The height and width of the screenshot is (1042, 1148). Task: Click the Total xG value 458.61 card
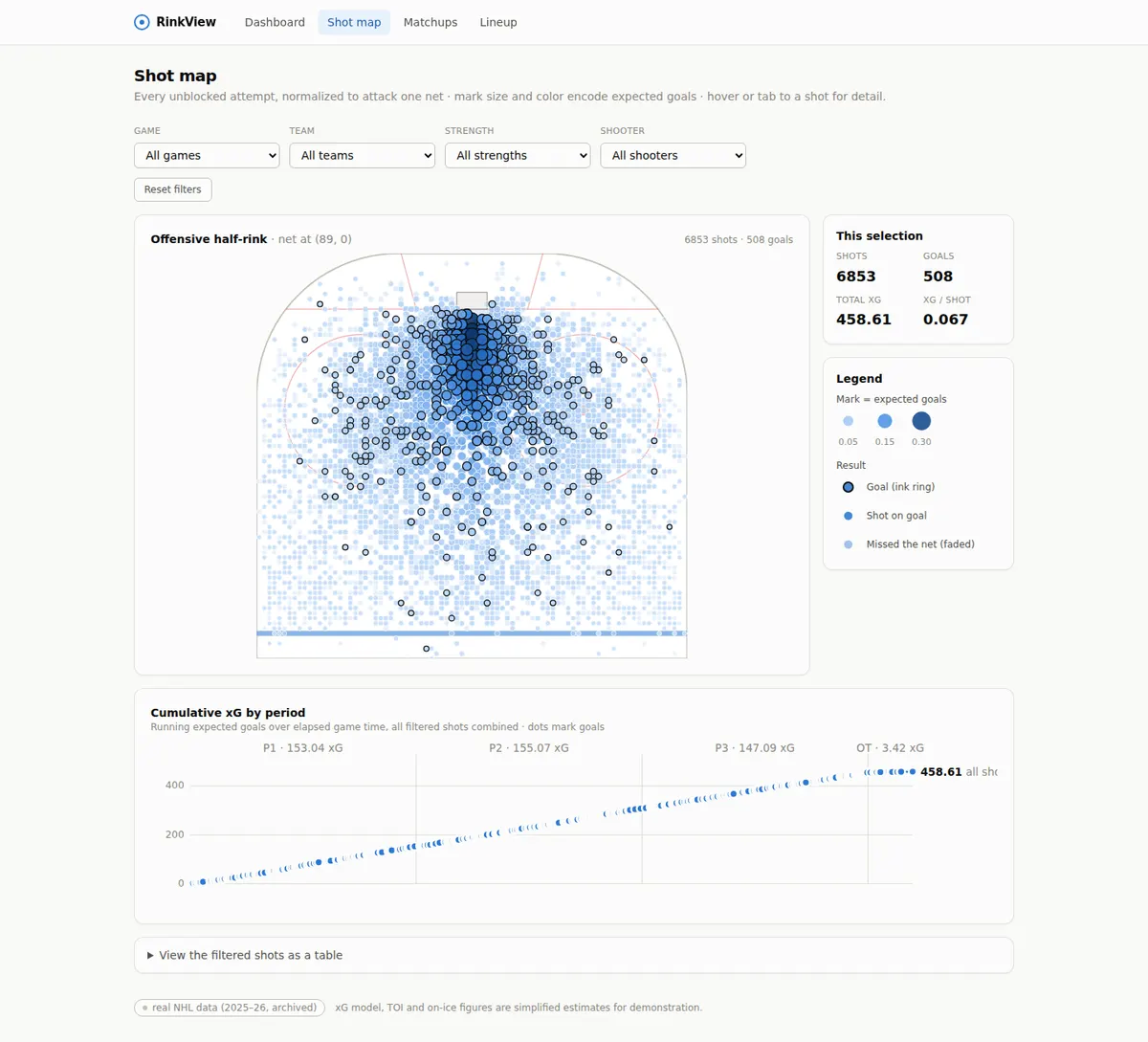pyautogui.click(x=864, y=320)
